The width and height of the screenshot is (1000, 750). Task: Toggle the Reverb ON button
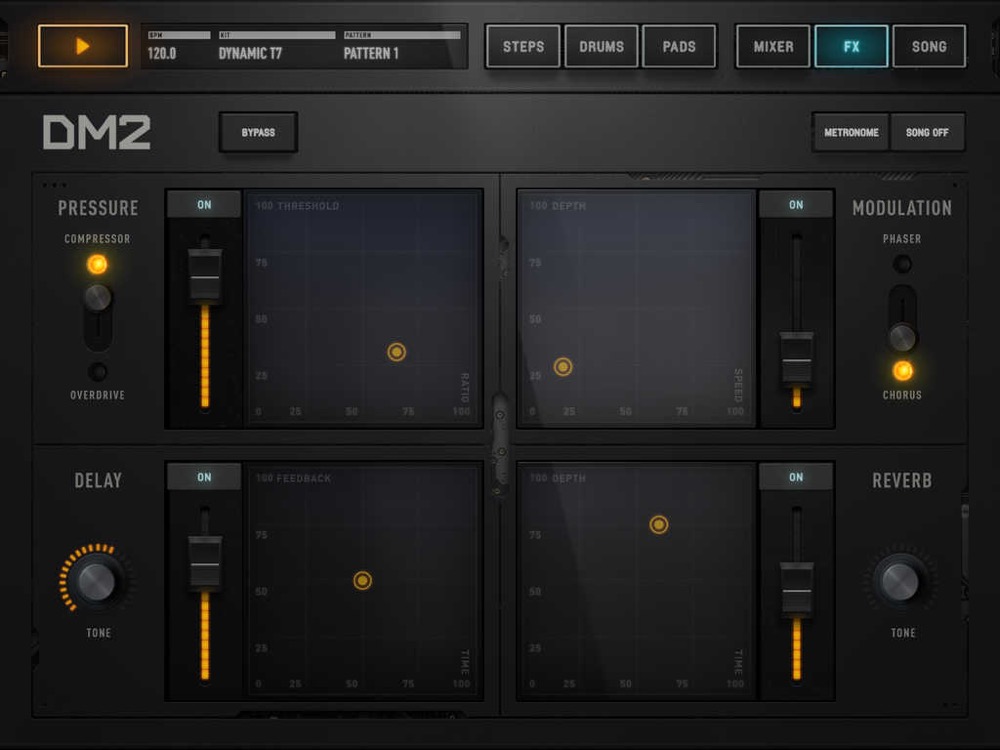tap(796, 477)
